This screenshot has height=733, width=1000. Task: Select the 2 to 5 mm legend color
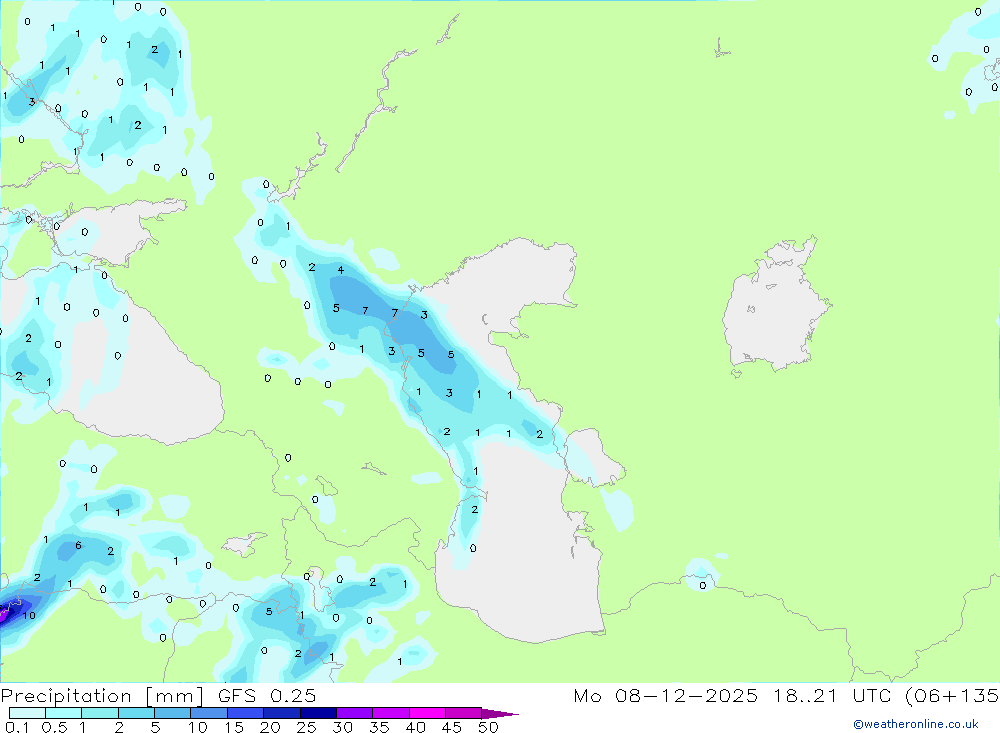tap(136, 713)
